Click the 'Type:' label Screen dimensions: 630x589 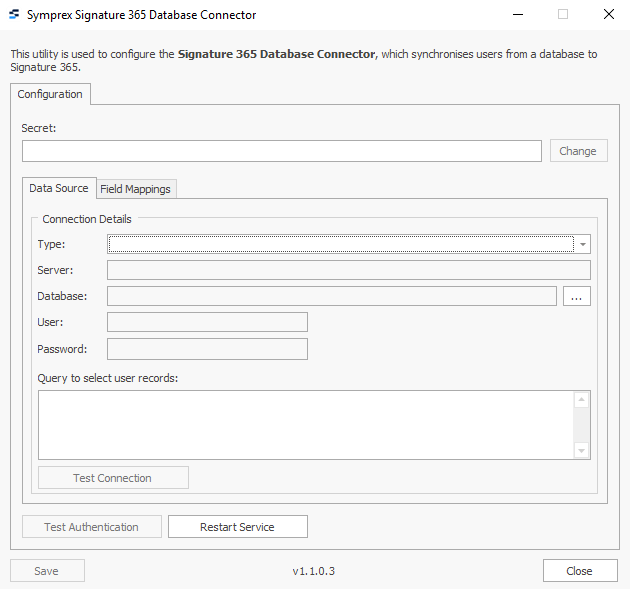pyautogui.click(x=51, y=244)
